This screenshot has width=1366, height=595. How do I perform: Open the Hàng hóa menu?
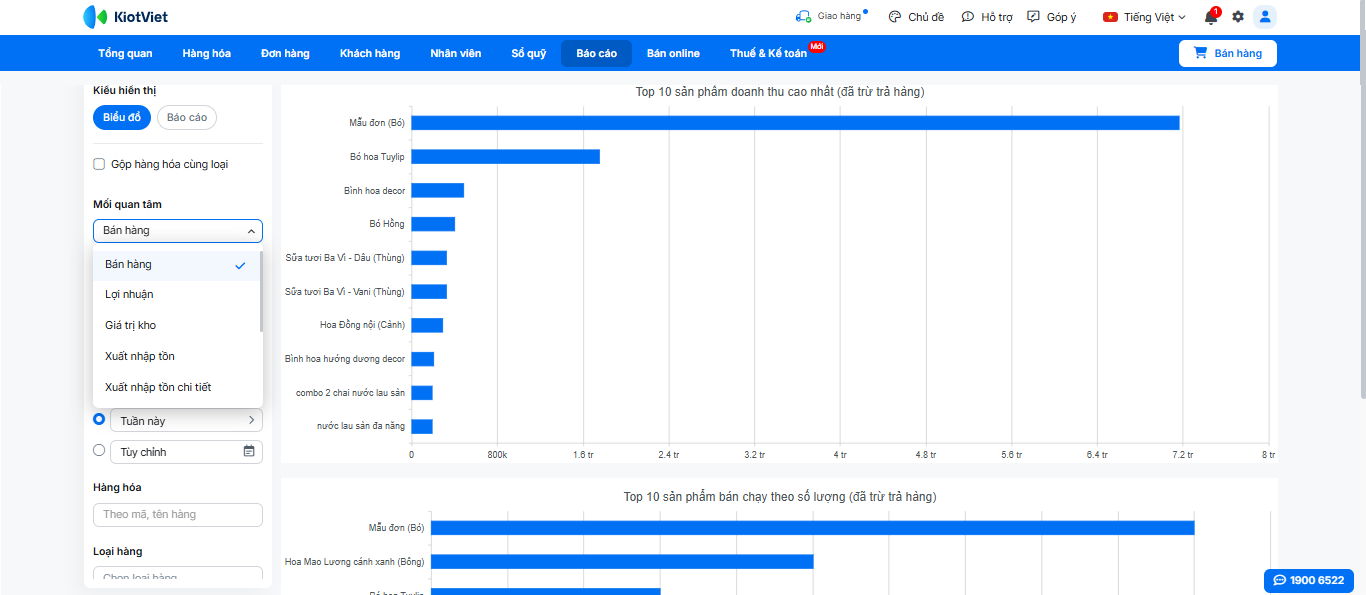206,53
